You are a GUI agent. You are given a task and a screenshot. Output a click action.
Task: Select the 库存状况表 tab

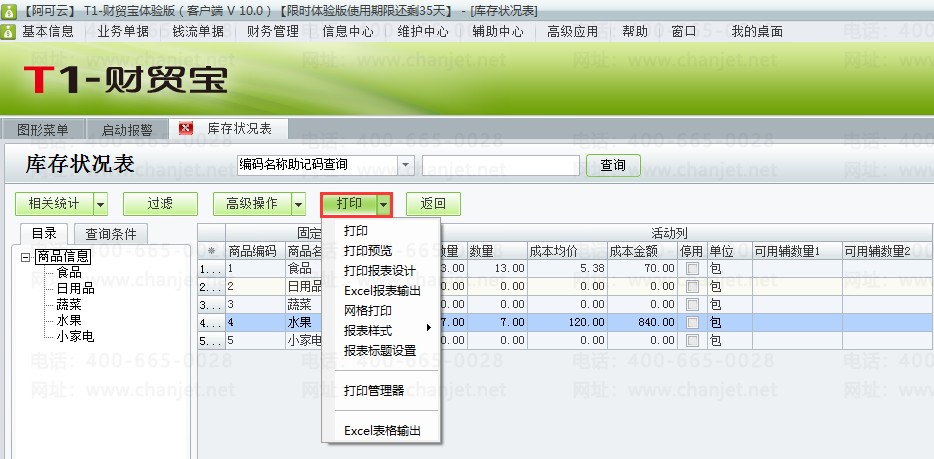(239, 129)
